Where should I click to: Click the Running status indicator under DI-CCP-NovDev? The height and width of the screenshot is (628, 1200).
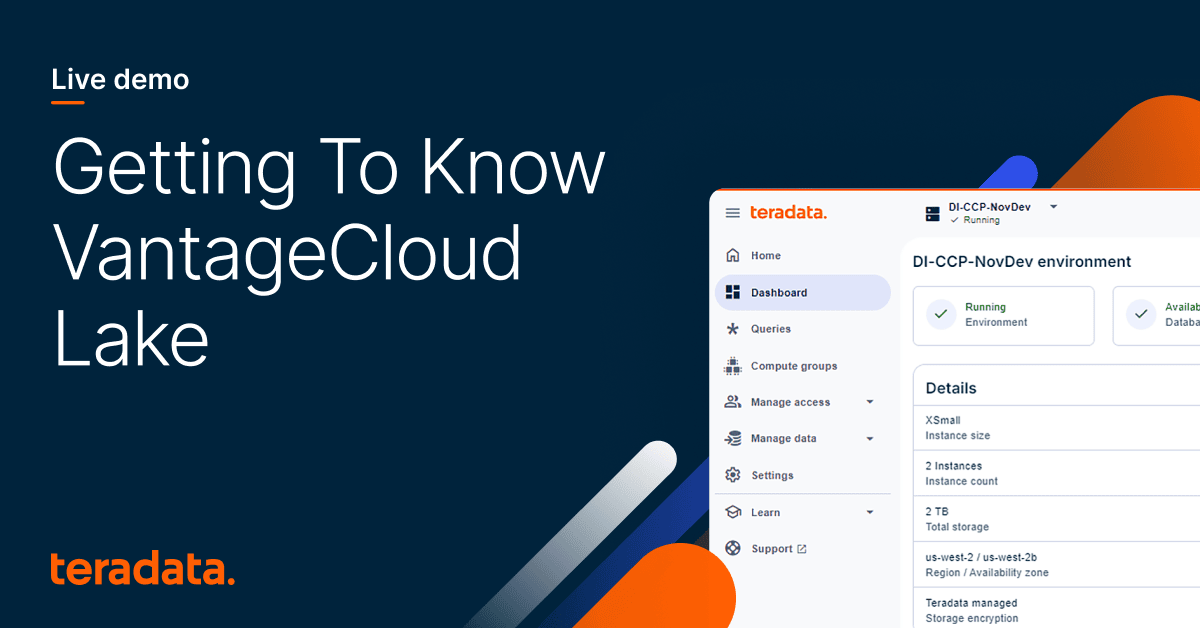977,220
